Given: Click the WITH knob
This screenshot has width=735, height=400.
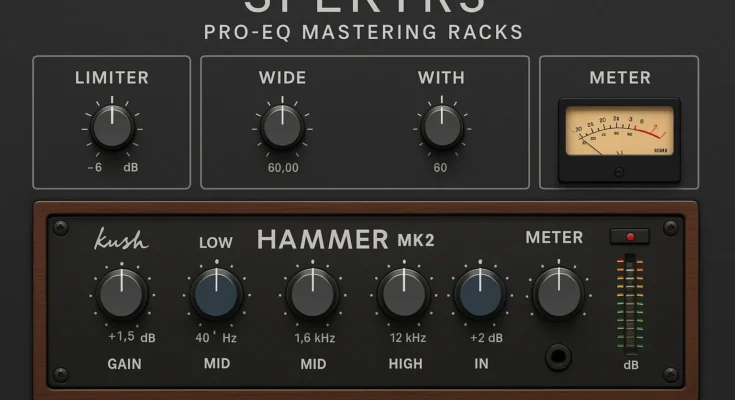Looking at the screenshot, I should (442, 127).
